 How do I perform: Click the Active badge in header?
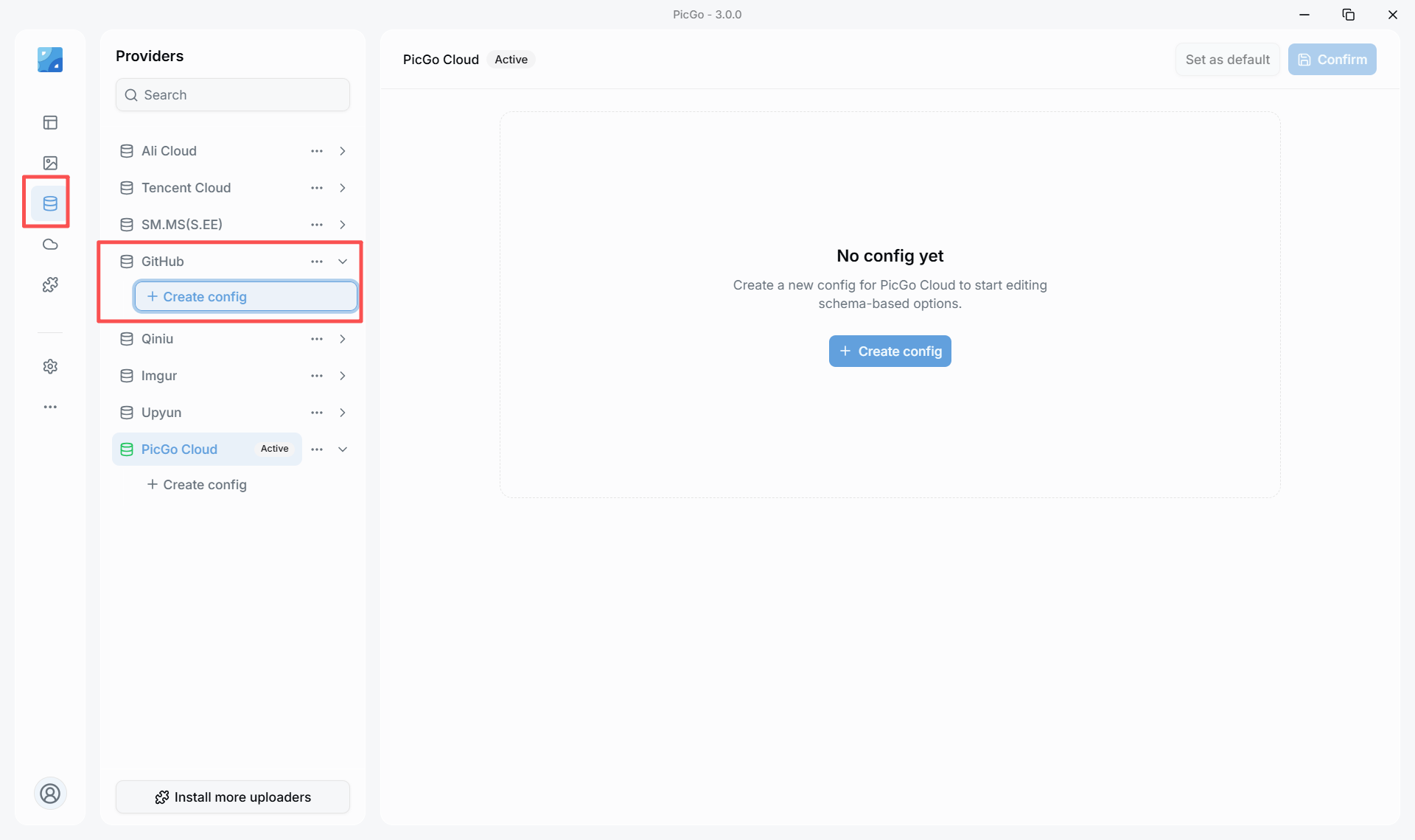click(511, 60)
